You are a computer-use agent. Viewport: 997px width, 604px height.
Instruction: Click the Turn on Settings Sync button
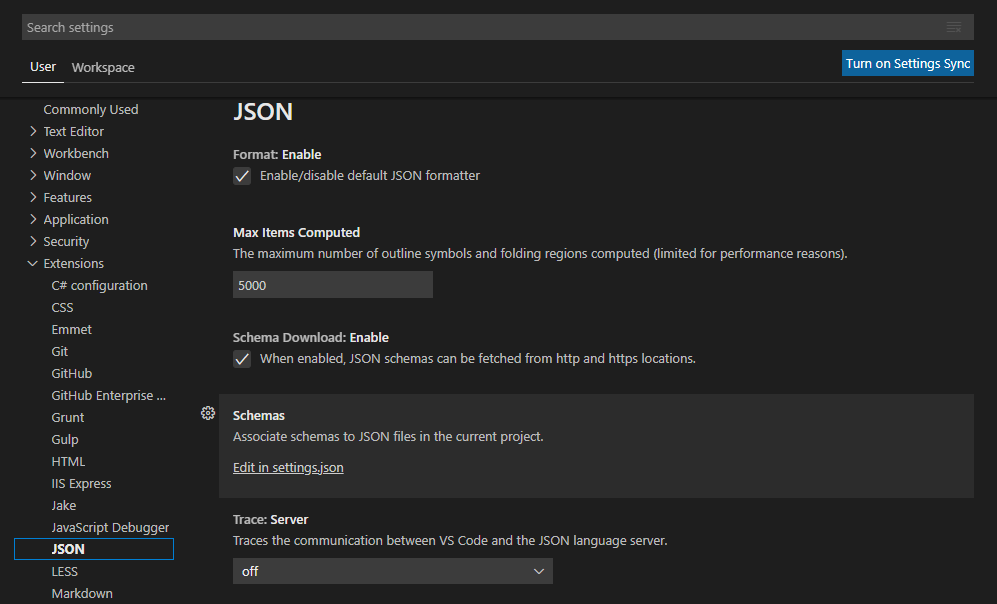point(907,64)
